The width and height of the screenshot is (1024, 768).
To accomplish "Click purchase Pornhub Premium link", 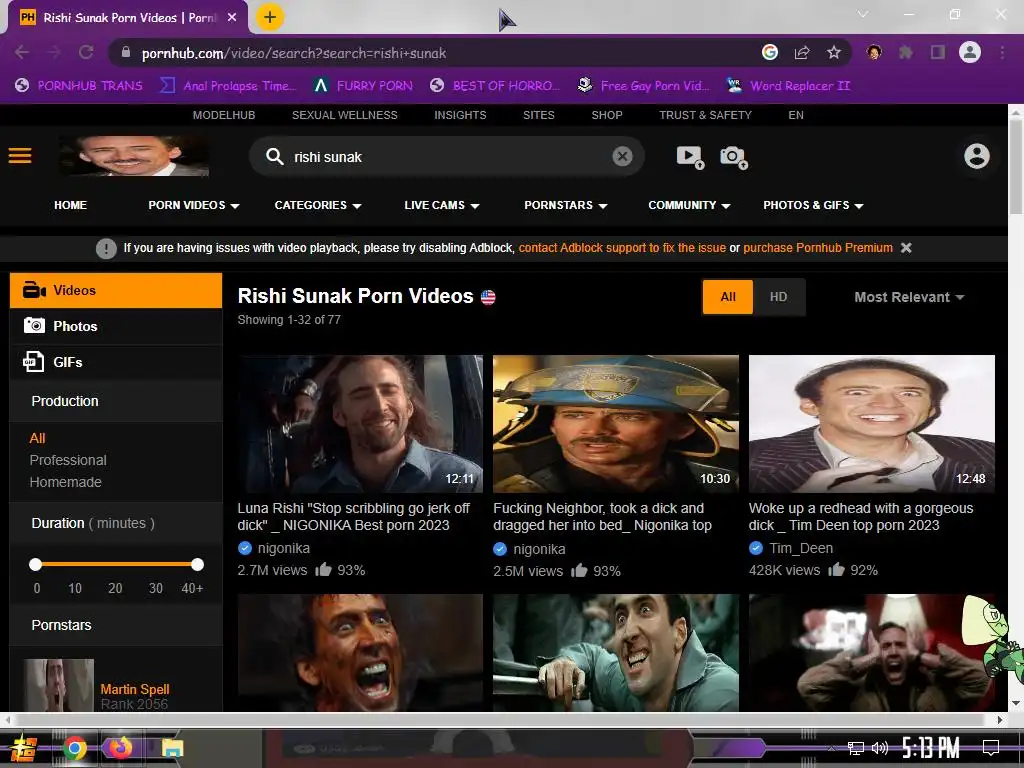I will tap(818, 248).
